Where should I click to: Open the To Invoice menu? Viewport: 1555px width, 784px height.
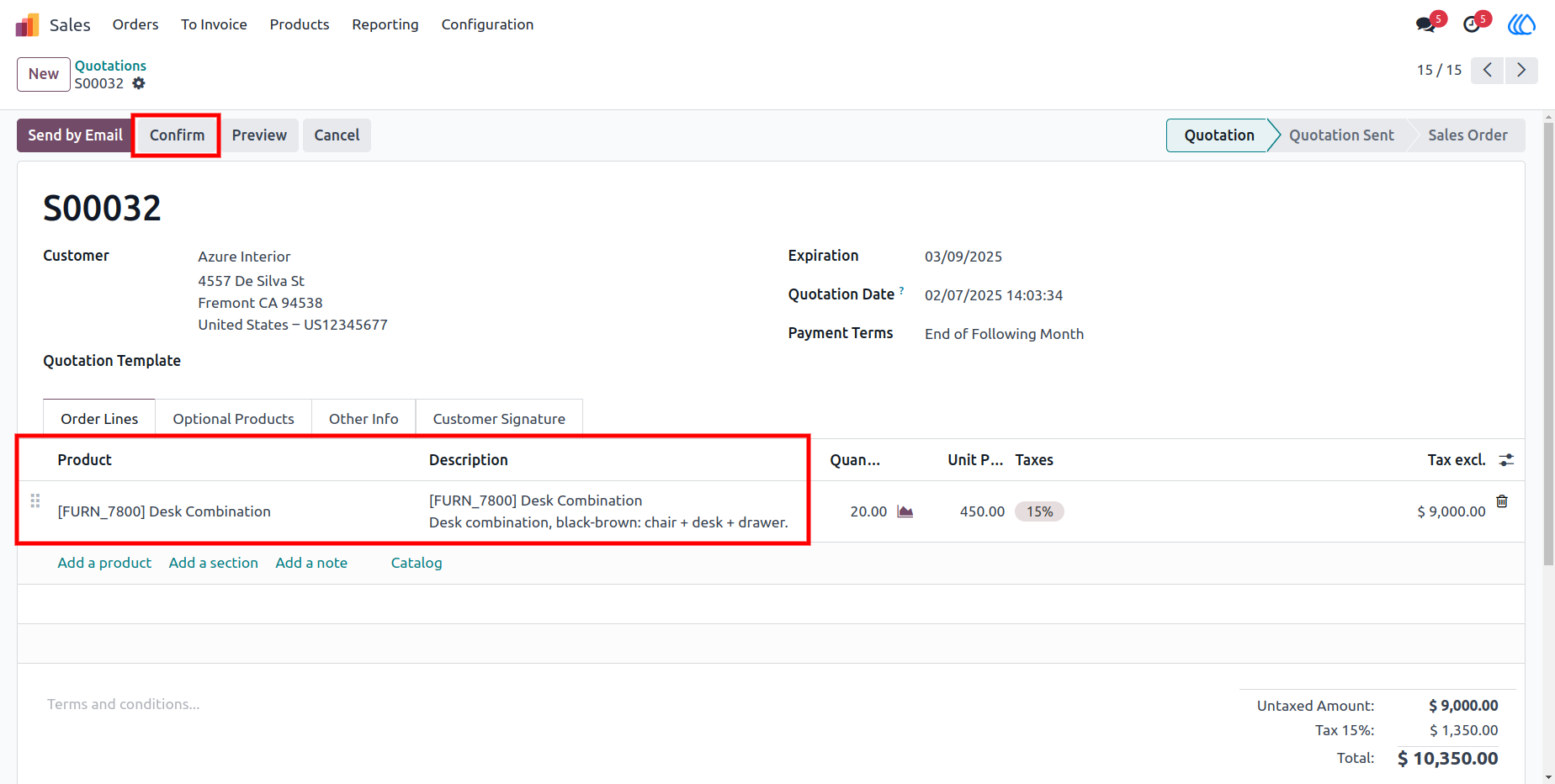click(x=214, y=24)
